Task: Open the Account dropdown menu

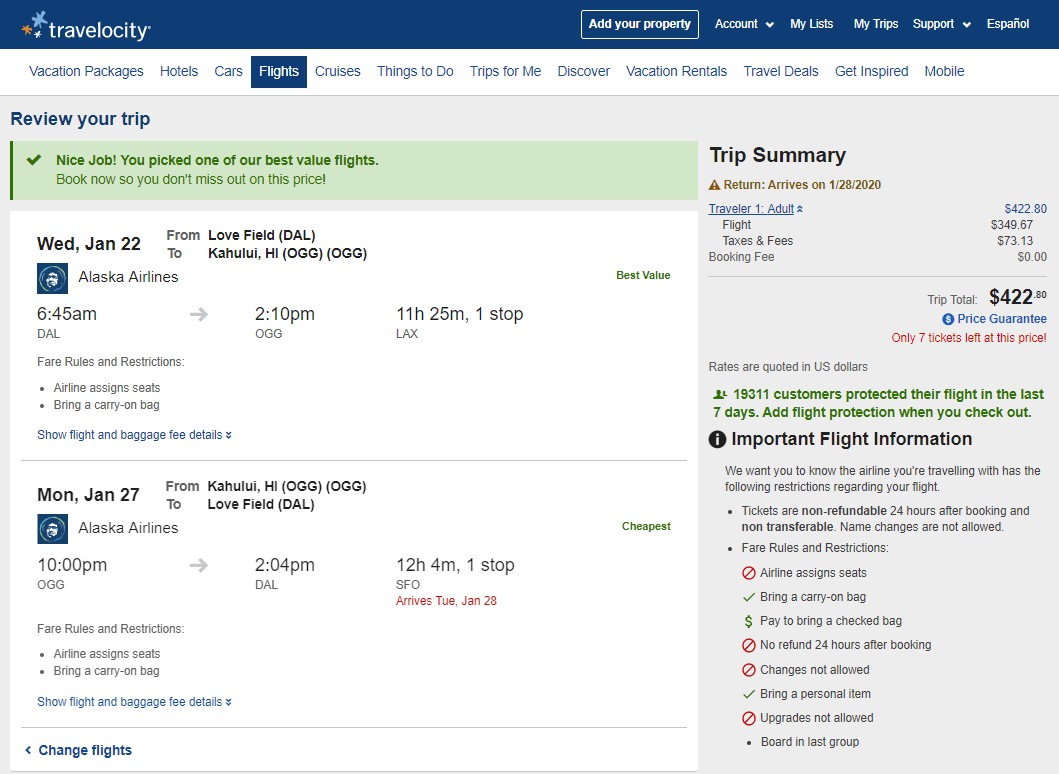Action: click(744, 24)
